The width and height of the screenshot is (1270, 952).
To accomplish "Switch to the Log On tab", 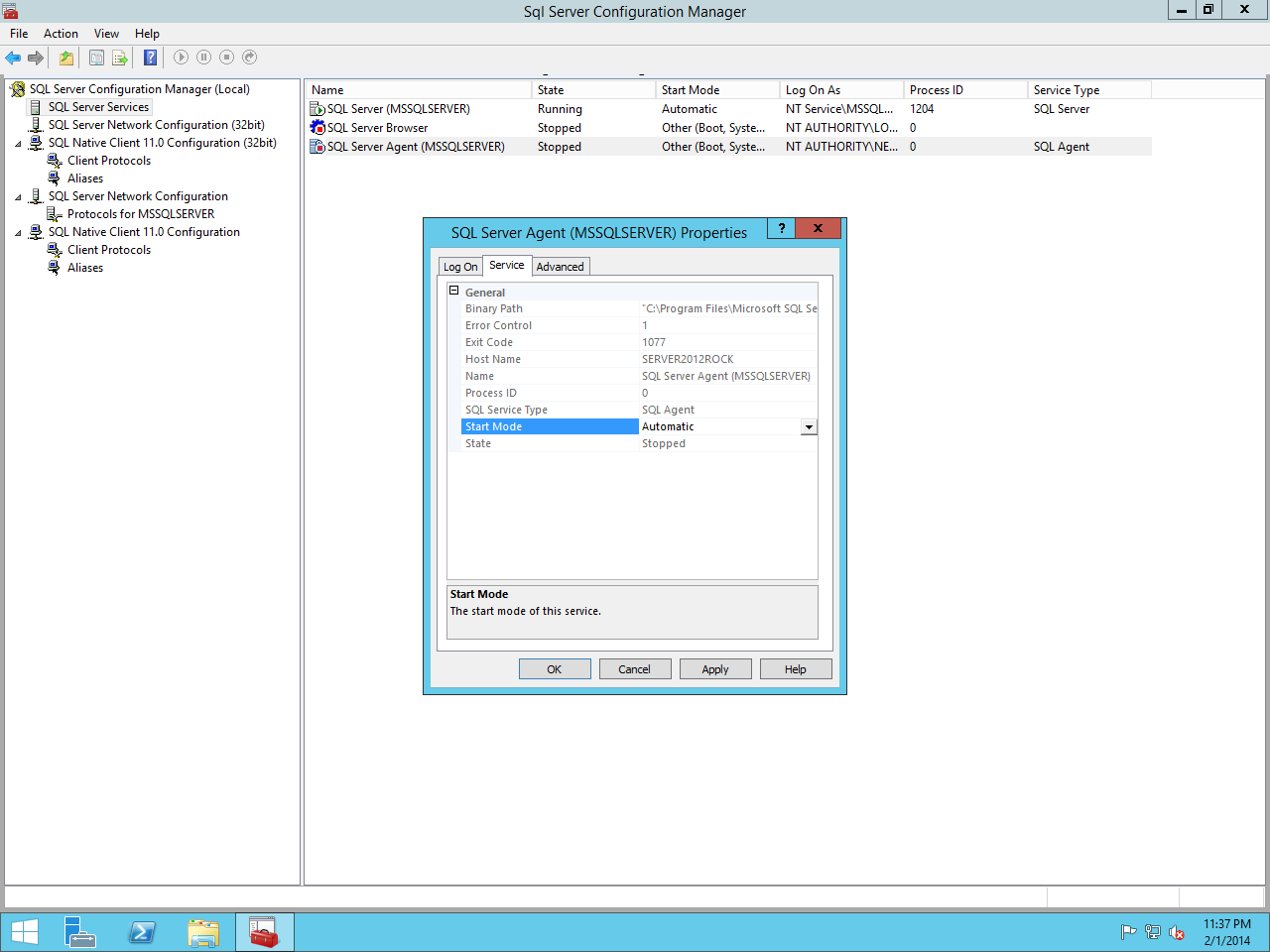I will [460, 267].
